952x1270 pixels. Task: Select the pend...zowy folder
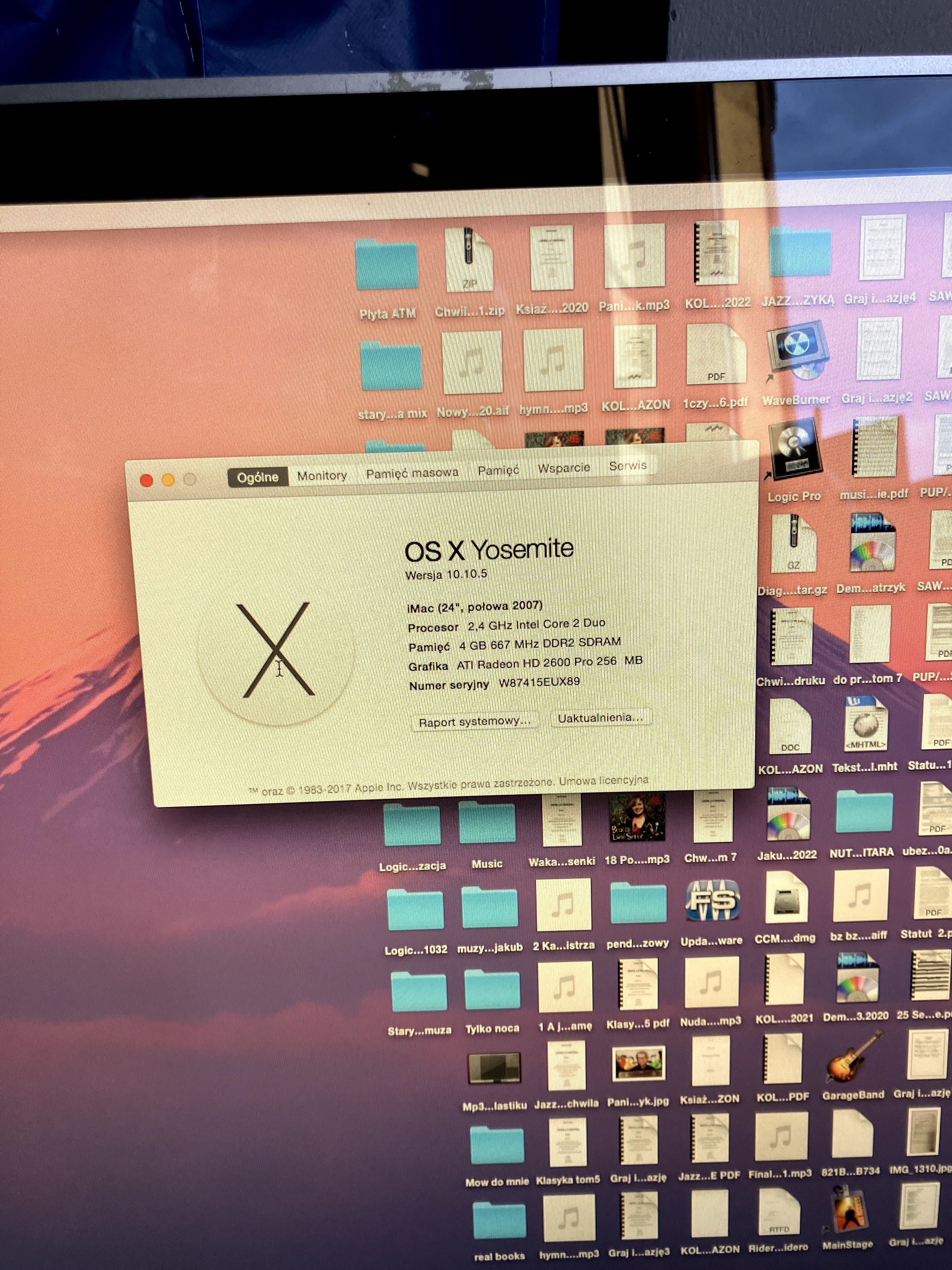[638, 902]
